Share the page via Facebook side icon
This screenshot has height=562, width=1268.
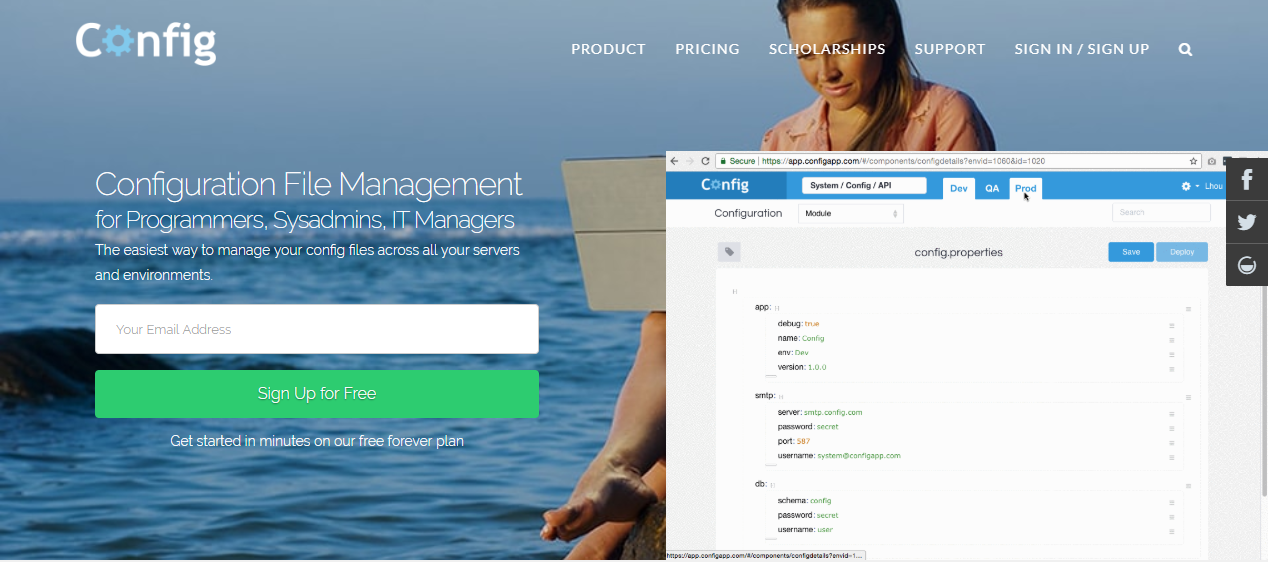[1247, 180]
